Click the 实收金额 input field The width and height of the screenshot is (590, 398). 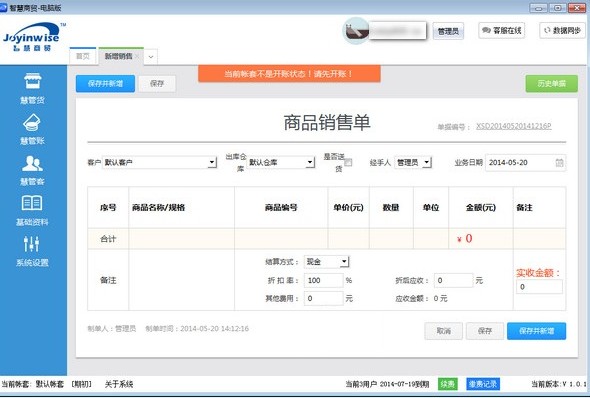tap(539, 287)
